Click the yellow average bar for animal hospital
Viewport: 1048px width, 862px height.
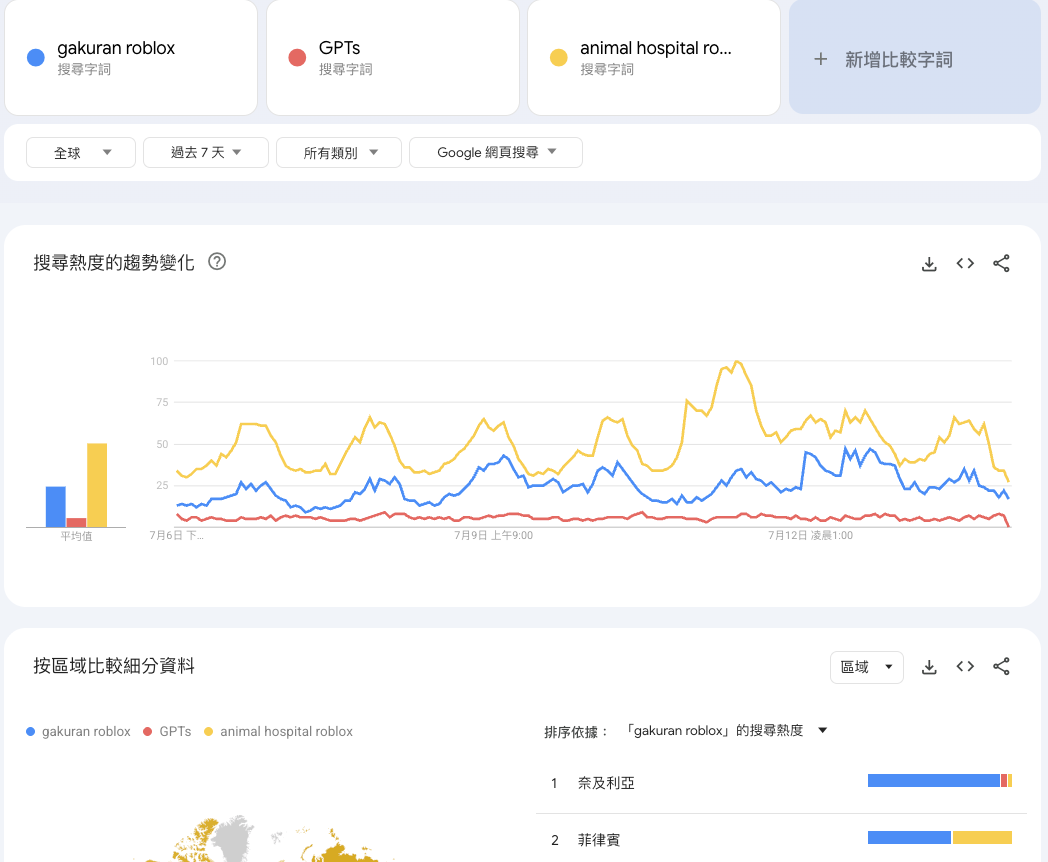pos(97,485)
